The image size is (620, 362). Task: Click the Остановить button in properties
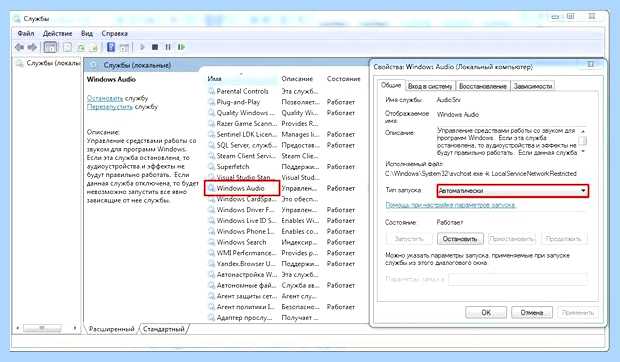(x=460, y=239)
